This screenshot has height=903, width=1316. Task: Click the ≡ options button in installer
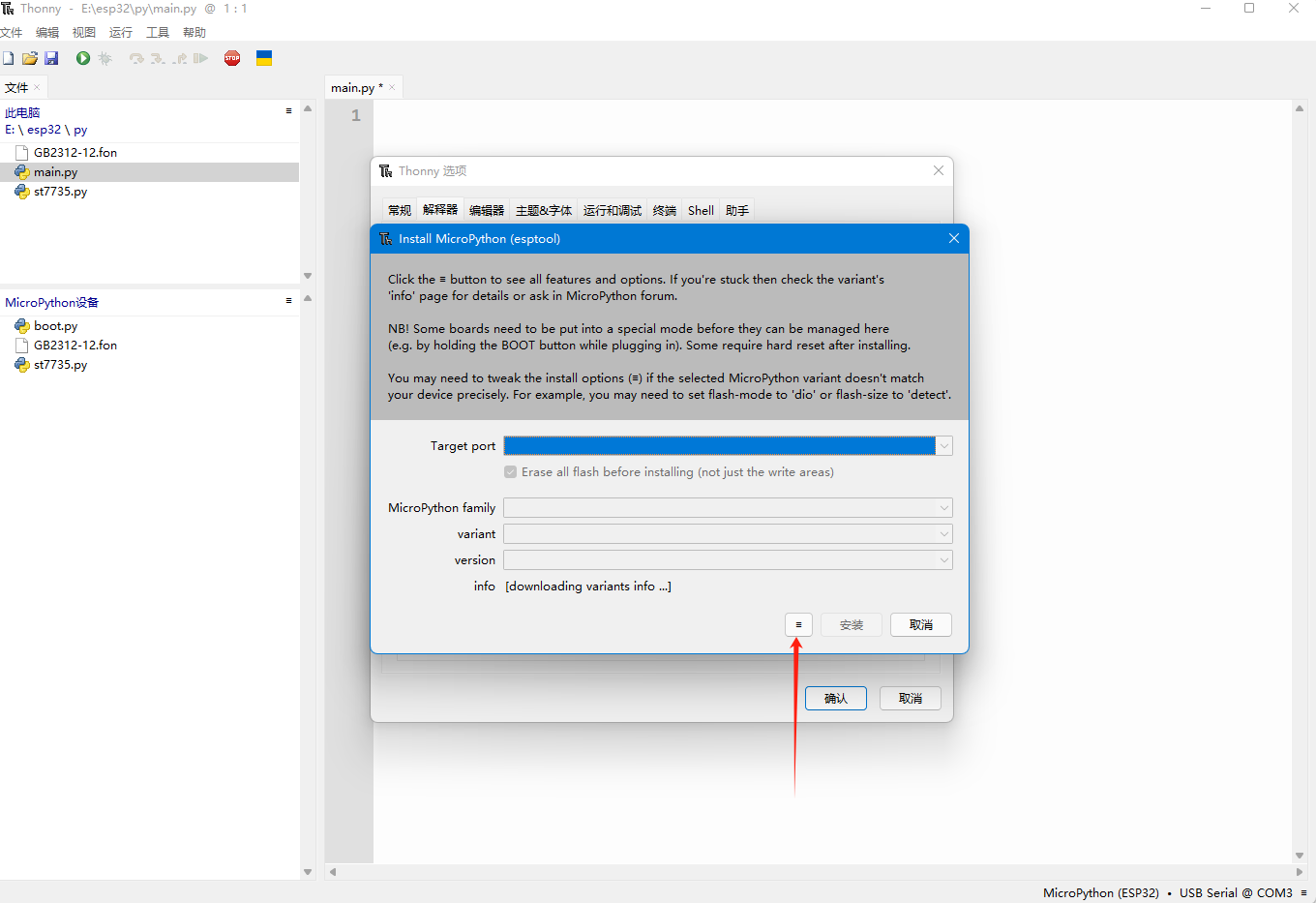click(798, 624)
